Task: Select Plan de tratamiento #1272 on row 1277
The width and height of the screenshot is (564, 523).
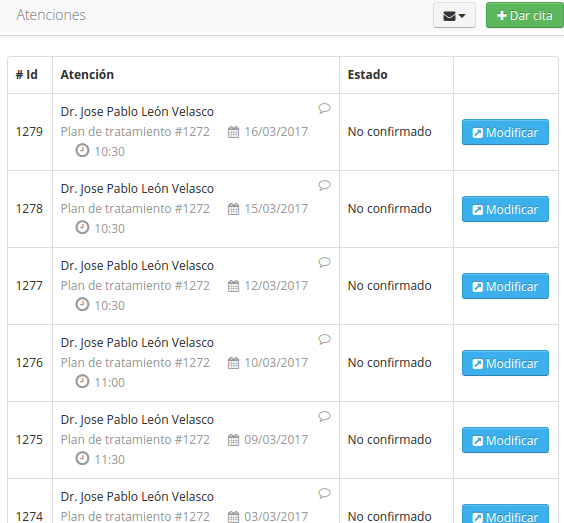Action: tap(135, 286)
